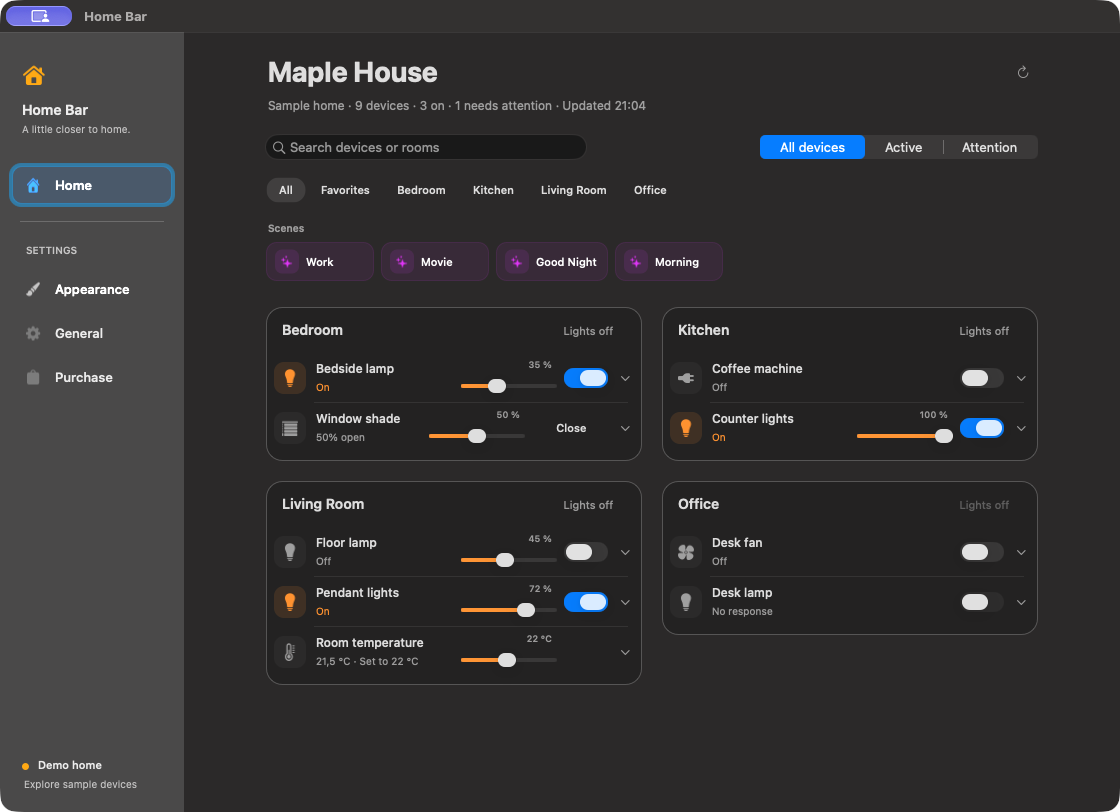Expand Room temperature details chevron

click(x=625, y=653)
